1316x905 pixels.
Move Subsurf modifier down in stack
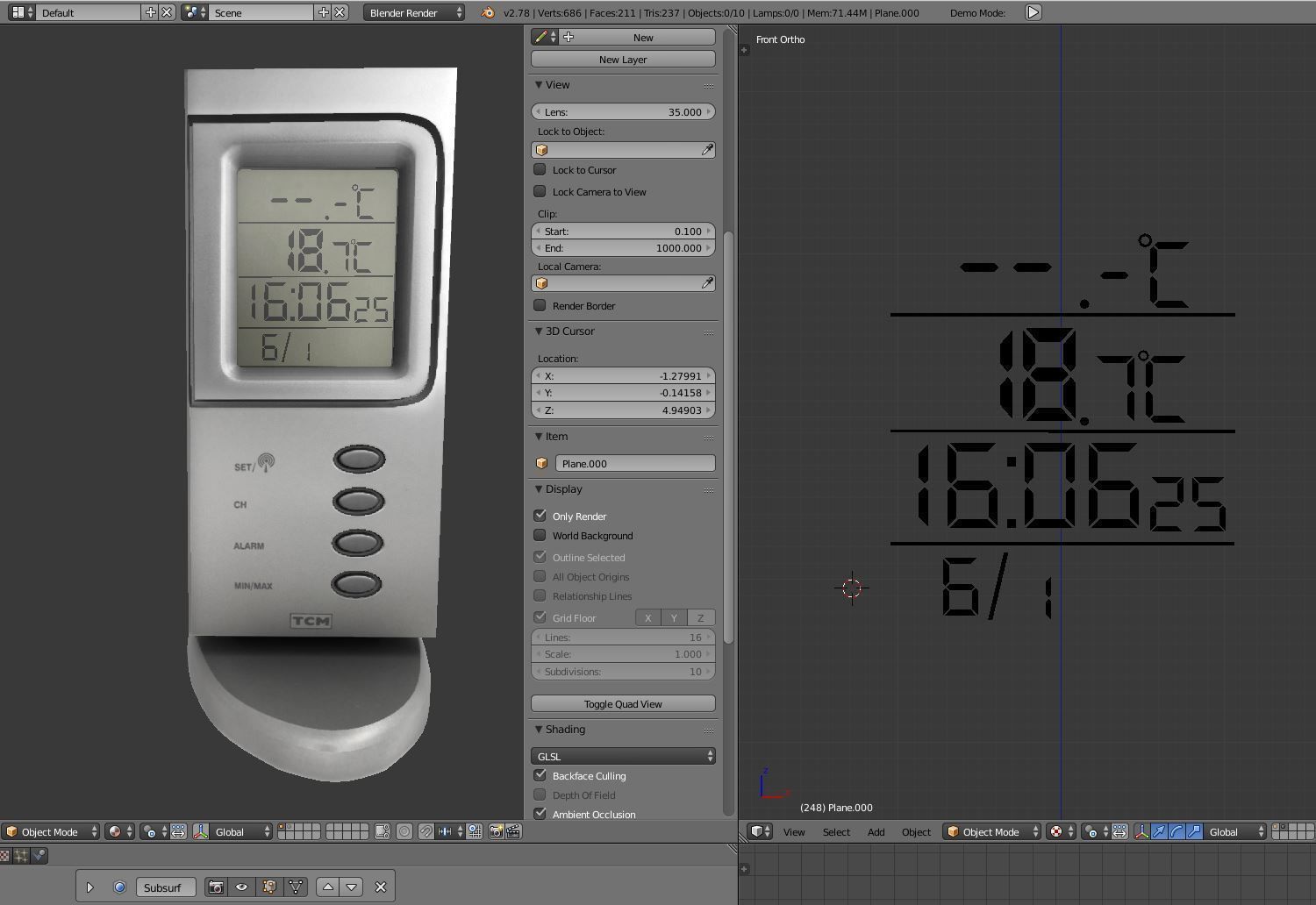pos(352,887)
